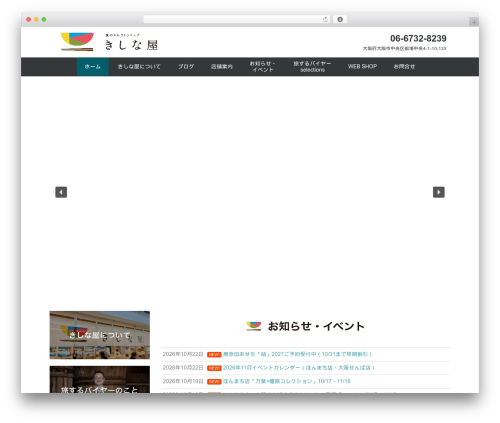Screen dimensions: 500x423
Task: Open the きしな屋について menu item
Action: (x=139, y=67)
